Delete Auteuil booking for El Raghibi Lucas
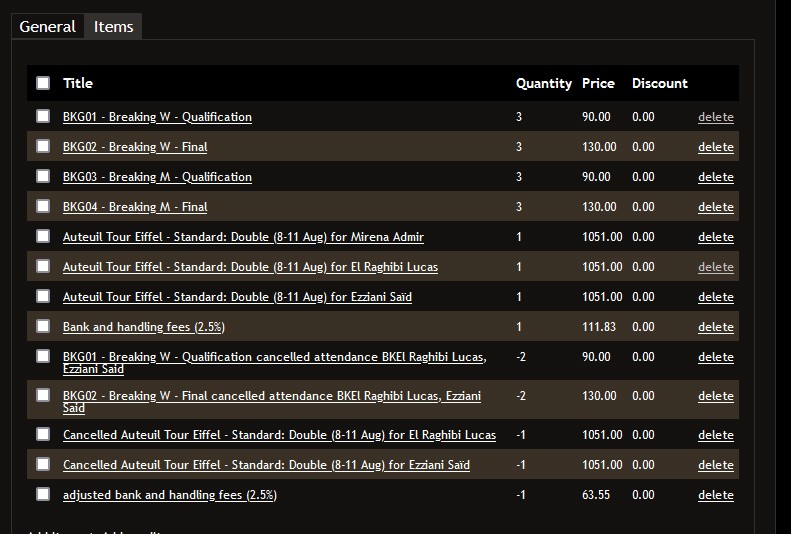The image size is (791, 534). (x=715, y=267)
